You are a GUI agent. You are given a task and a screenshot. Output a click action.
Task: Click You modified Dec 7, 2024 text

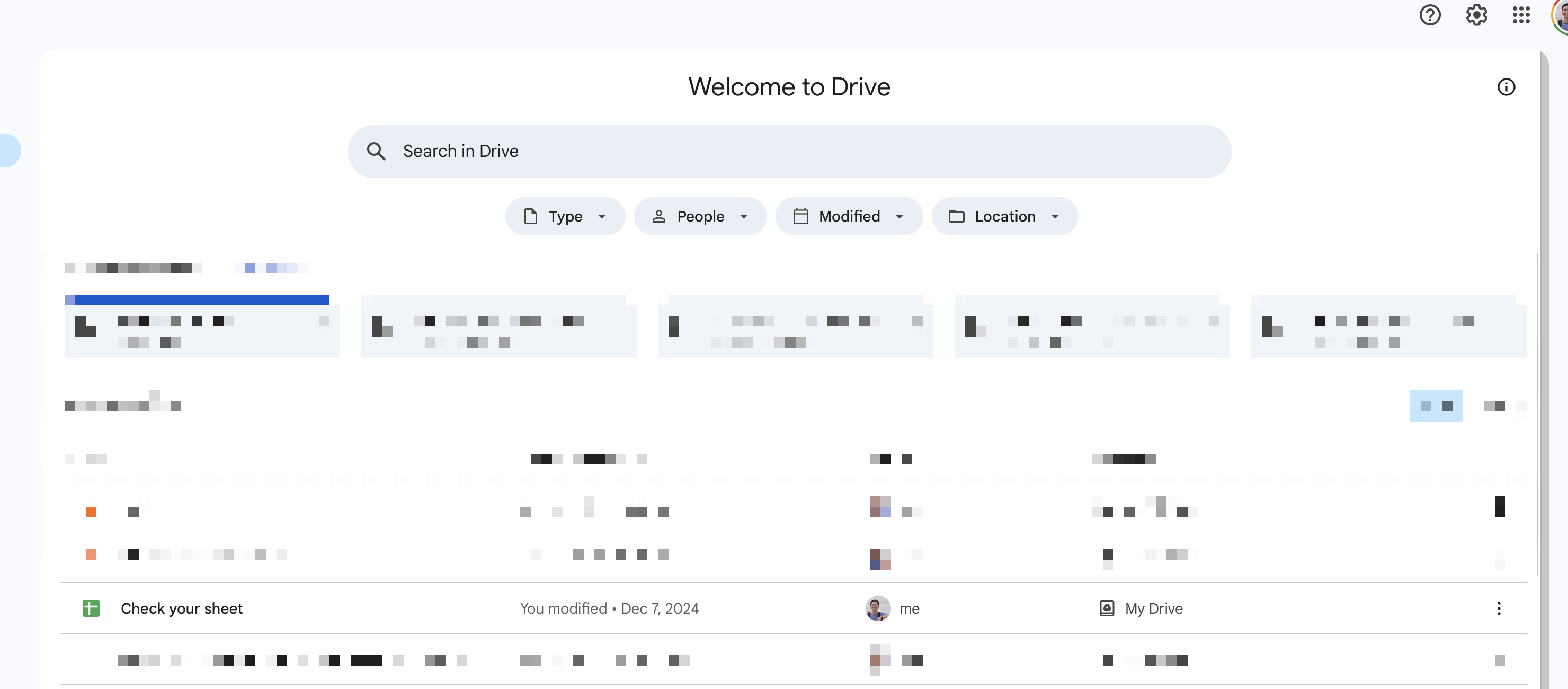609,608
